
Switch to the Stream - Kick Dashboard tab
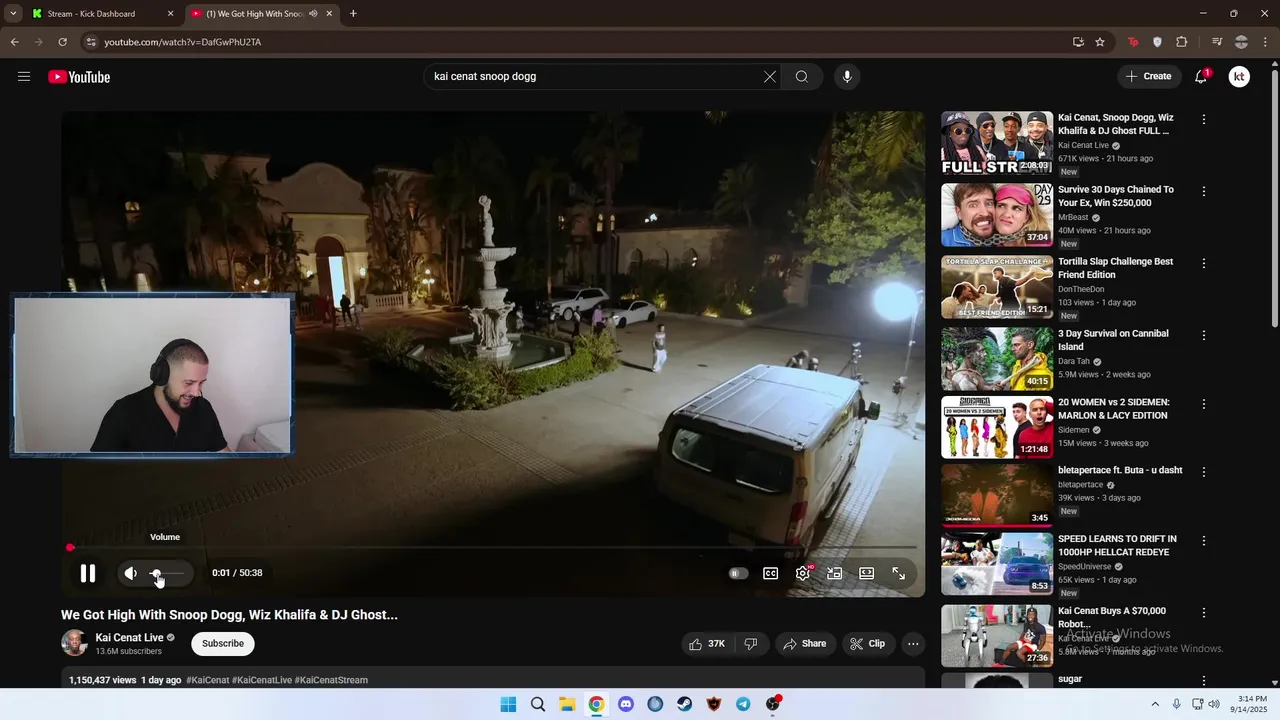(x=91, y=14)
